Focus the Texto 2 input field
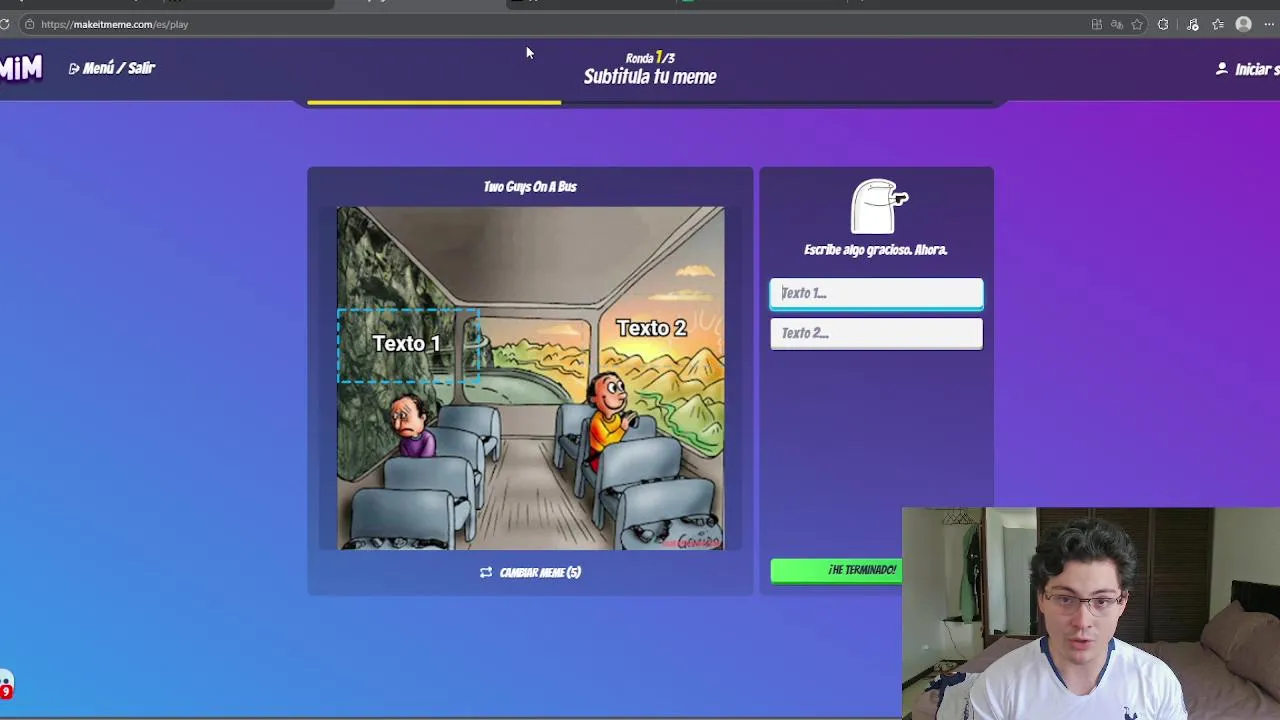The image size is (1280, 720). [876, 333]
